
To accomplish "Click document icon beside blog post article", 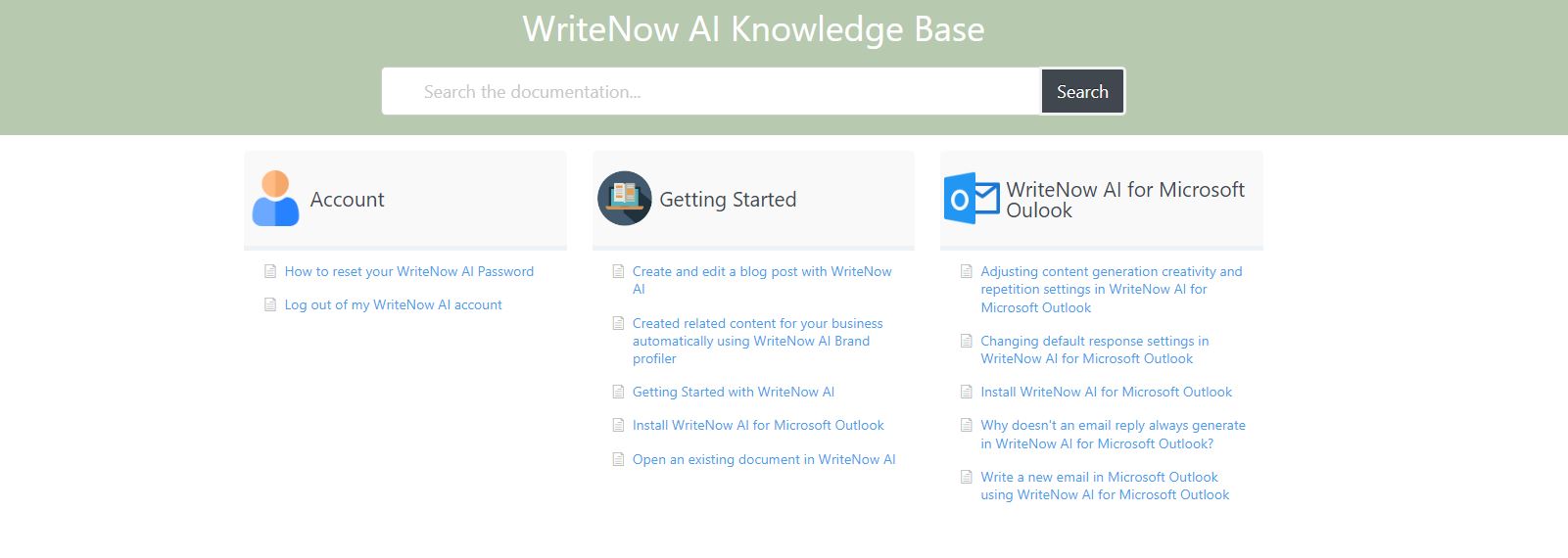I will (618, 271).
